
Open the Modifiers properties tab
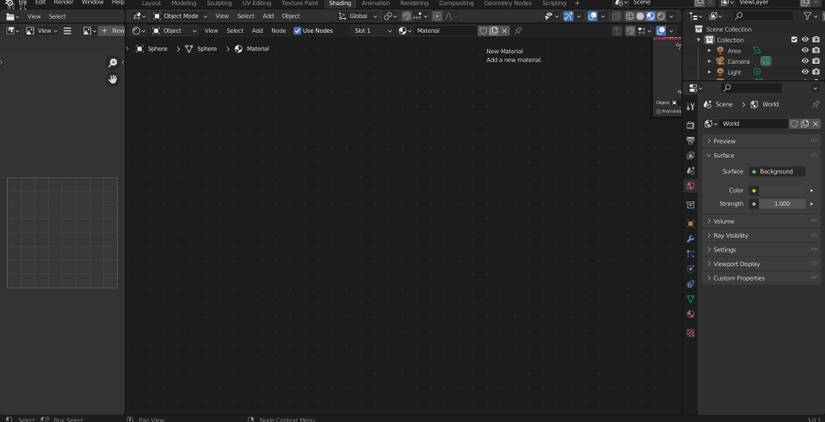[x=690, y=239]
